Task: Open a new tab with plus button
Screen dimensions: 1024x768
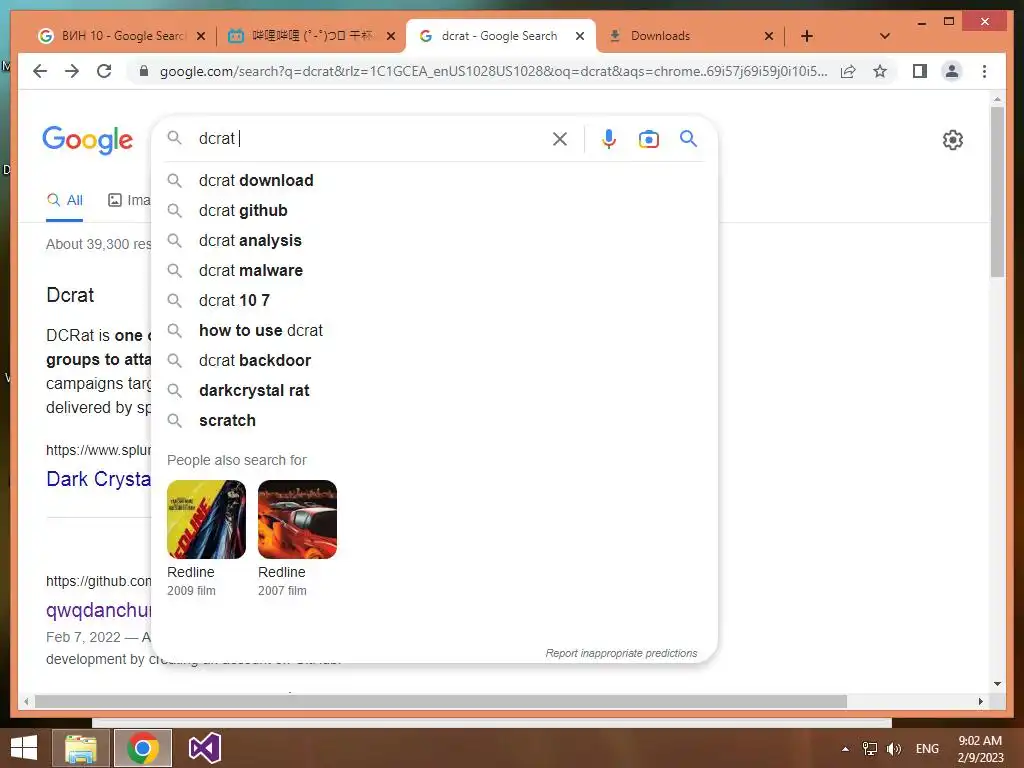Action: click(x=807, y=36)
